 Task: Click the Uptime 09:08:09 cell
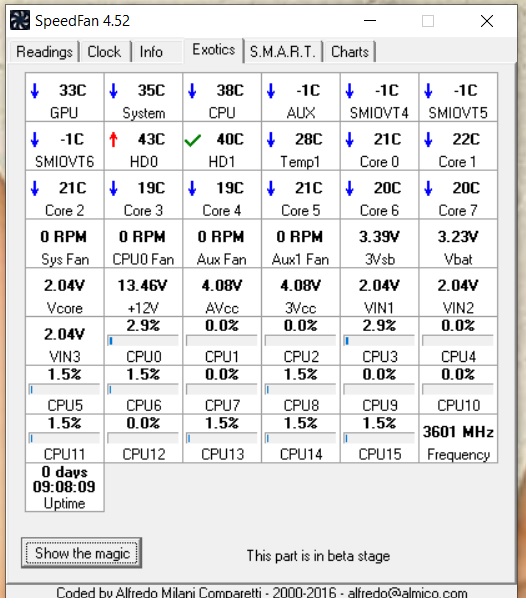[65, 488]
